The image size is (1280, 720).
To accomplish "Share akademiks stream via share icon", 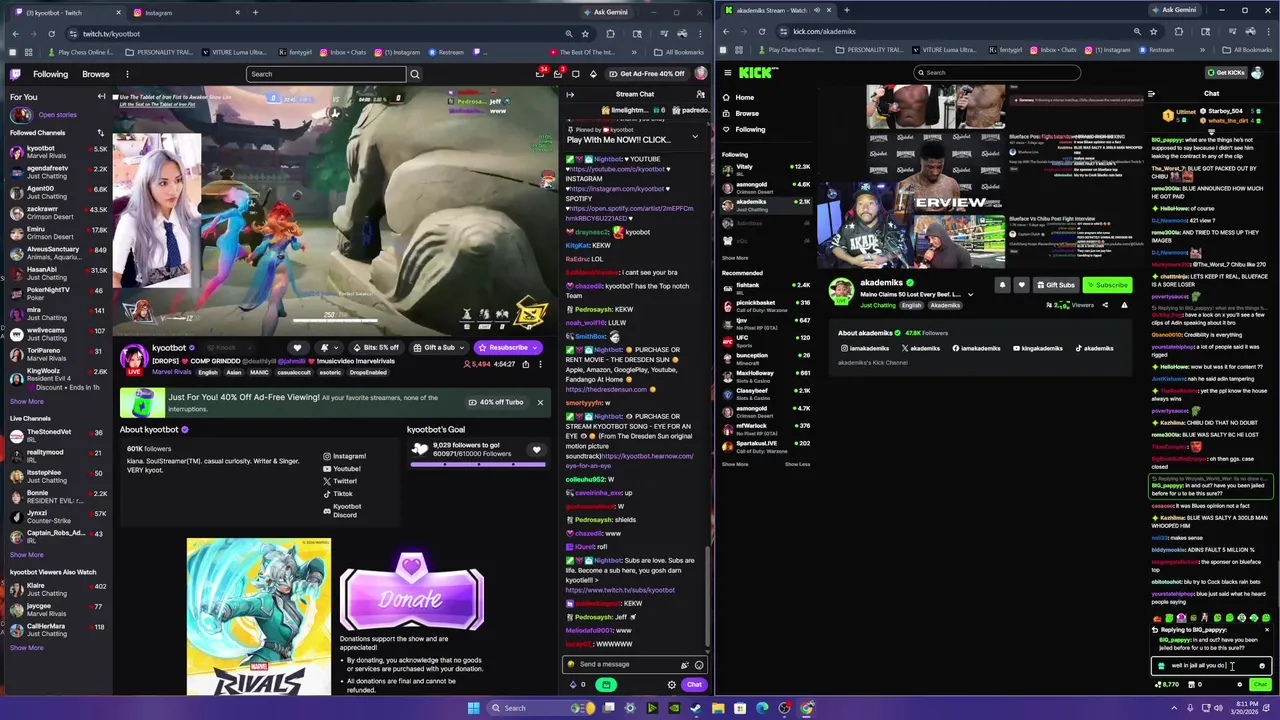I will [1105, 305].
